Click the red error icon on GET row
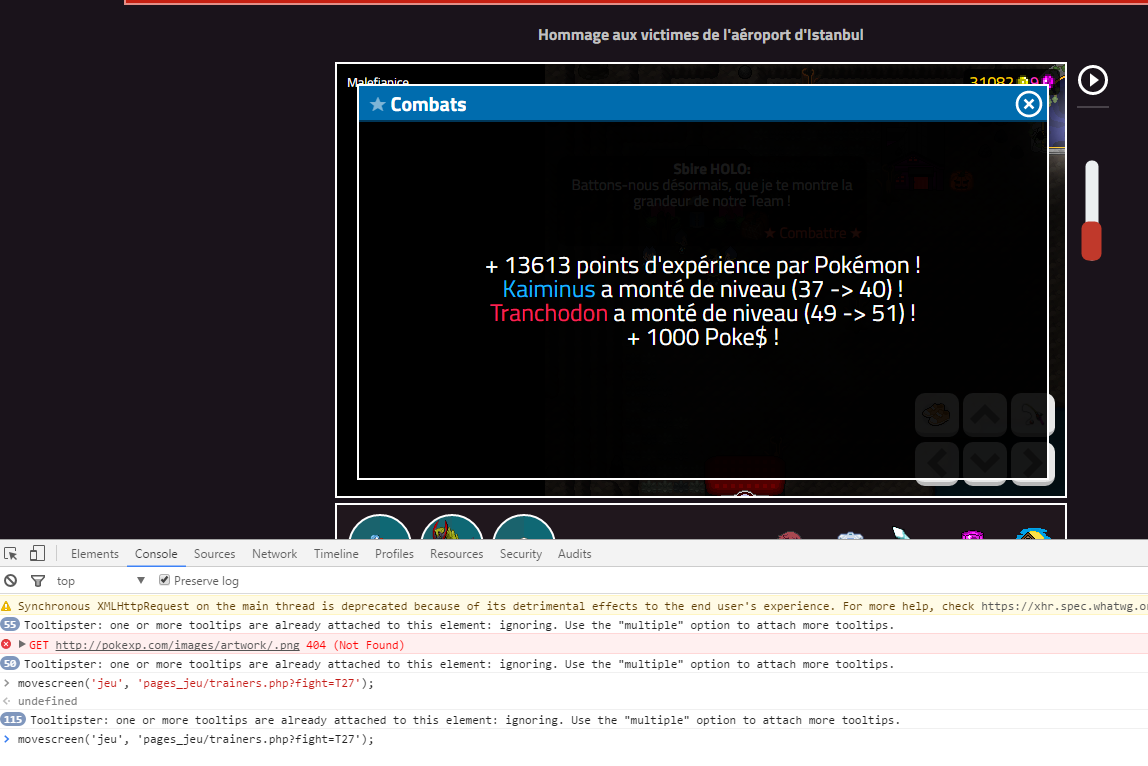This screenshot has height=766, width=1148. (7, 644)
